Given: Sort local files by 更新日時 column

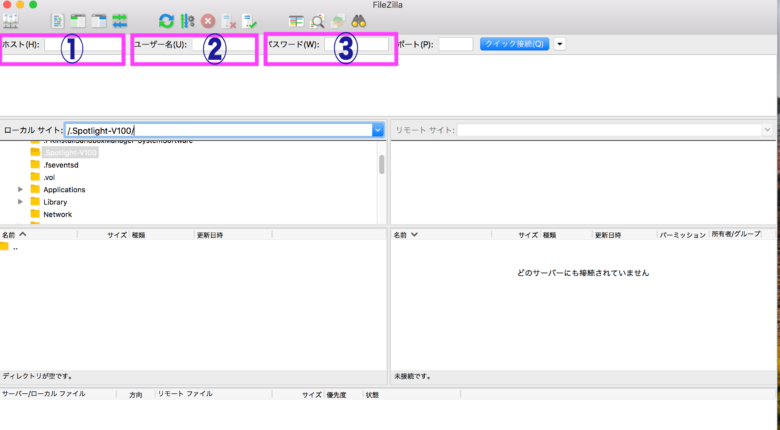Looking at the screenshot, I should pyautogui.click(x=233, y=234).
